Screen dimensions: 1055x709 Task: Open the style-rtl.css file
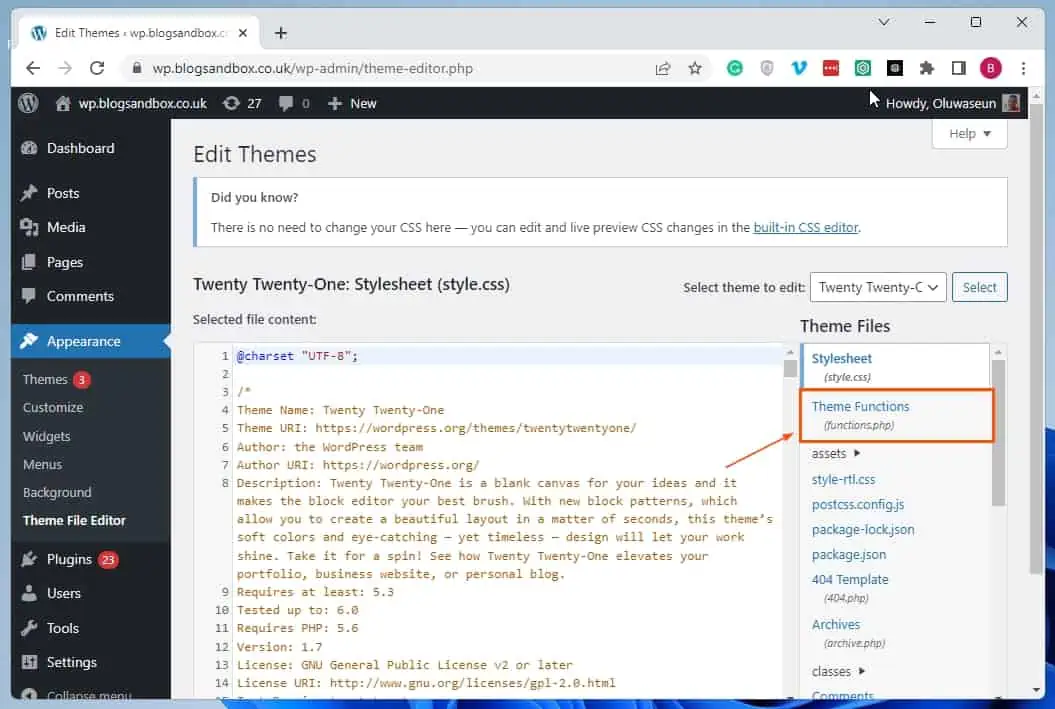(843, 480)
